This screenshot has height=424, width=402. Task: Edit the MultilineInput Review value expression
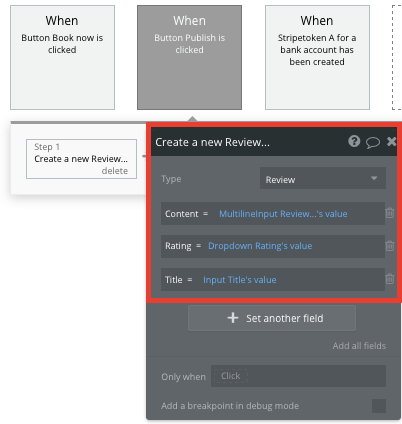(283, 214)
